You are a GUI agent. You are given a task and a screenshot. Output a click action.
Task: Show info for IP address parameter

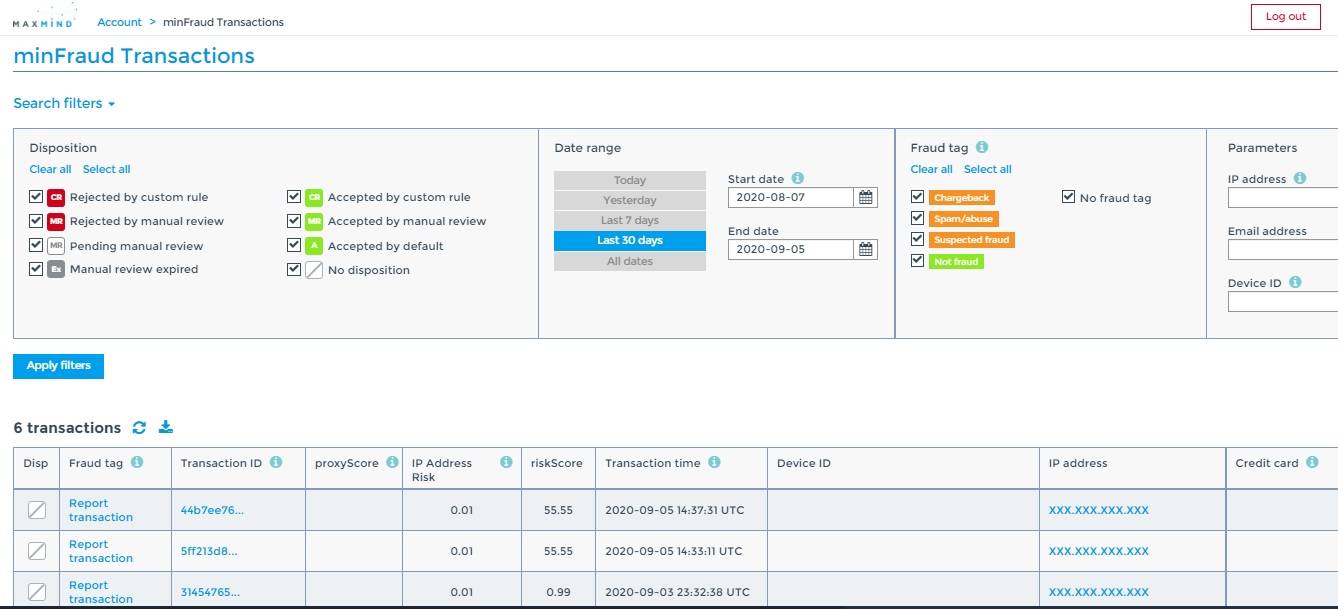(1300, 178)
